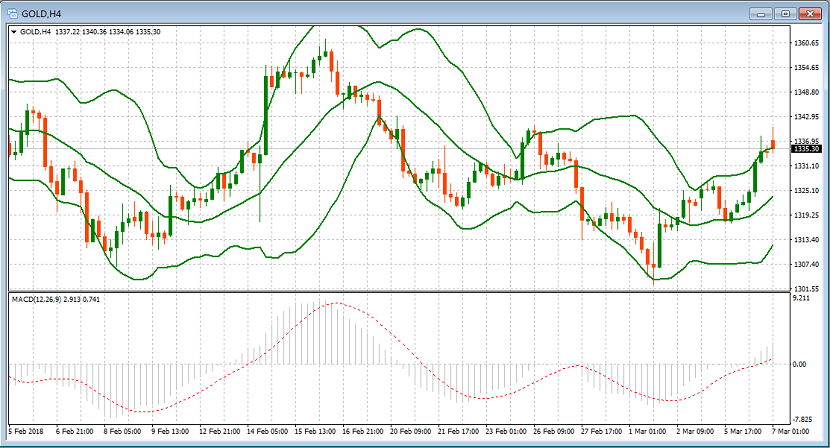
Task: Click the 16 Feb 21:00 time label
Action: tap(363, 432)
